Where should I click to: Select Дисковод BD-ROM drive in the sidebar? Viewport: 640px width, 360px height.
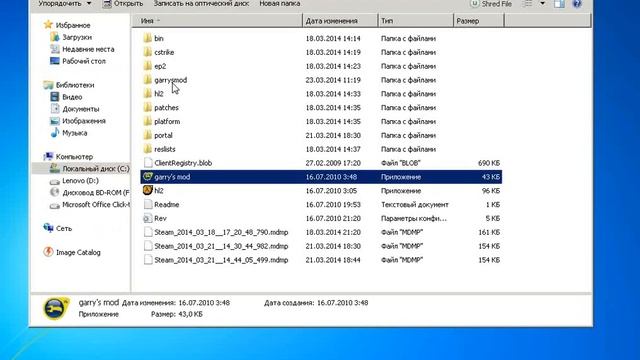(x=89, y=192)
